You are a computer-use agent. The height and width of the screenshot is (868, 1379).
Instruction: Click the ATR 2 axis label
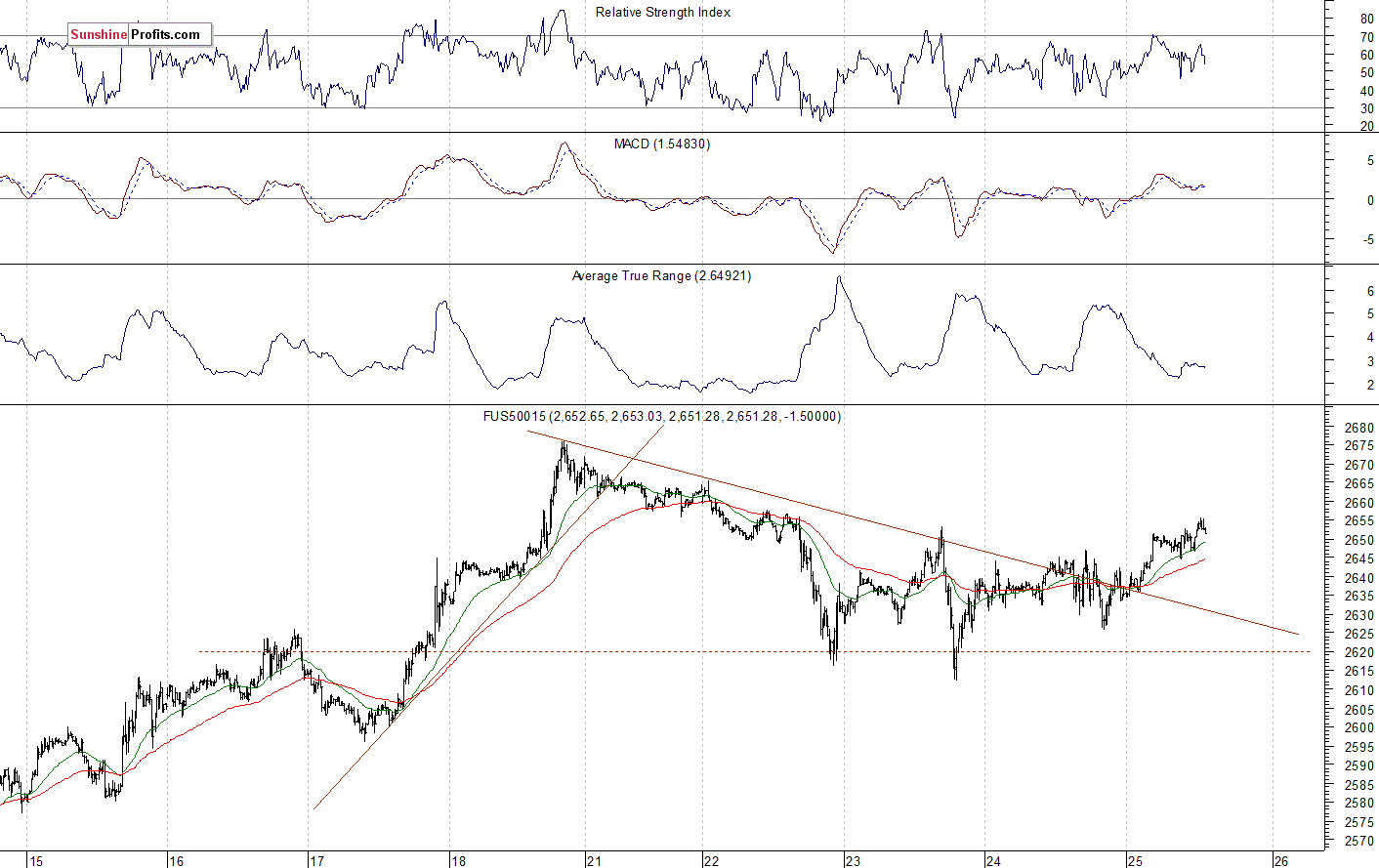click(1370, 386)
